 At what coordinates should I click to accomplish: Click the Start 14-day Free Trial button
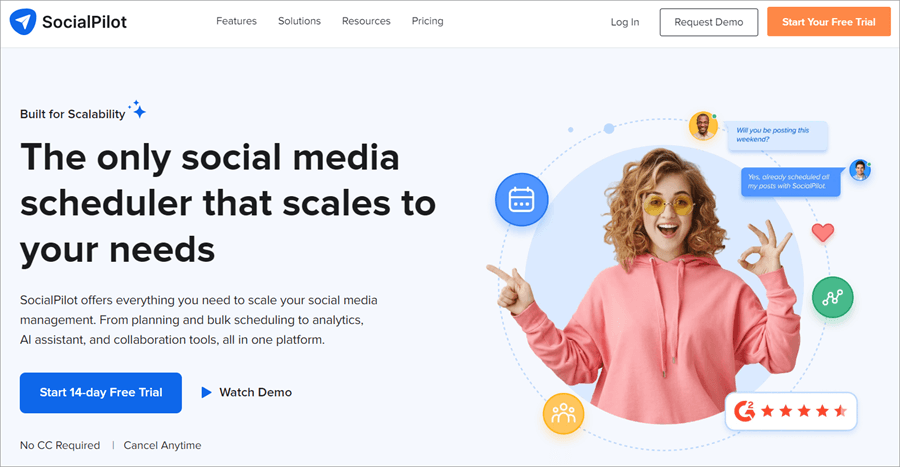101,393
